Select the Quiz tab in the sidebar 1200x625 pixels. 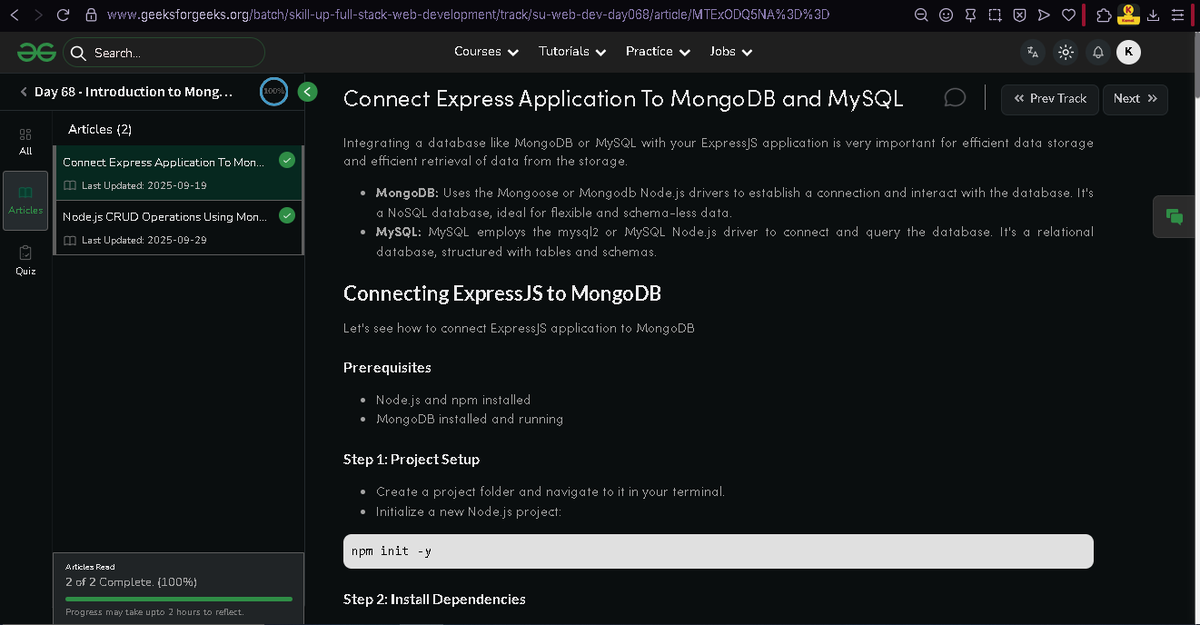coord(26,260)
